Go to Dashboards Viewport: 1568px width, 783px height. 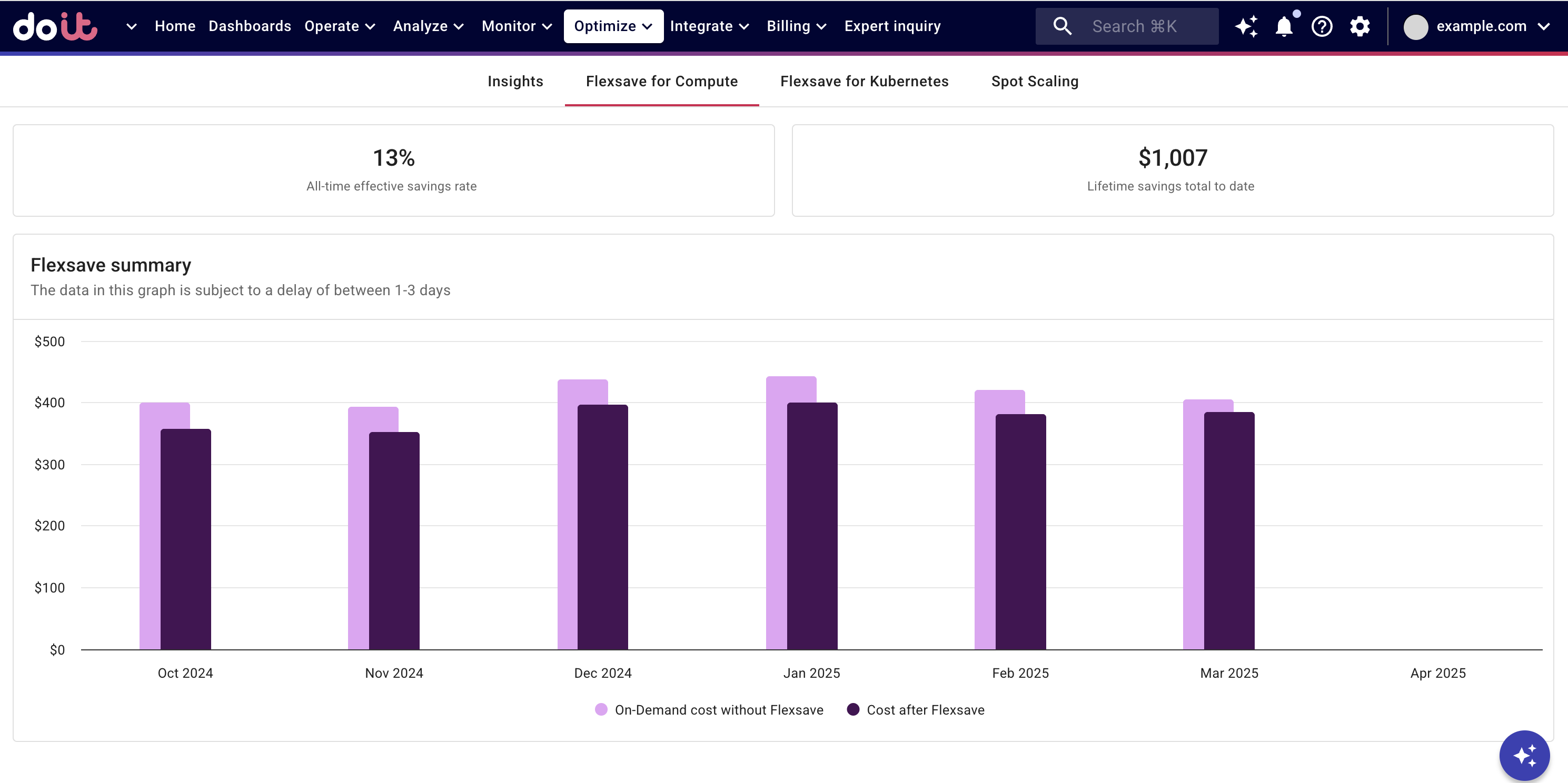coord(250,26)
